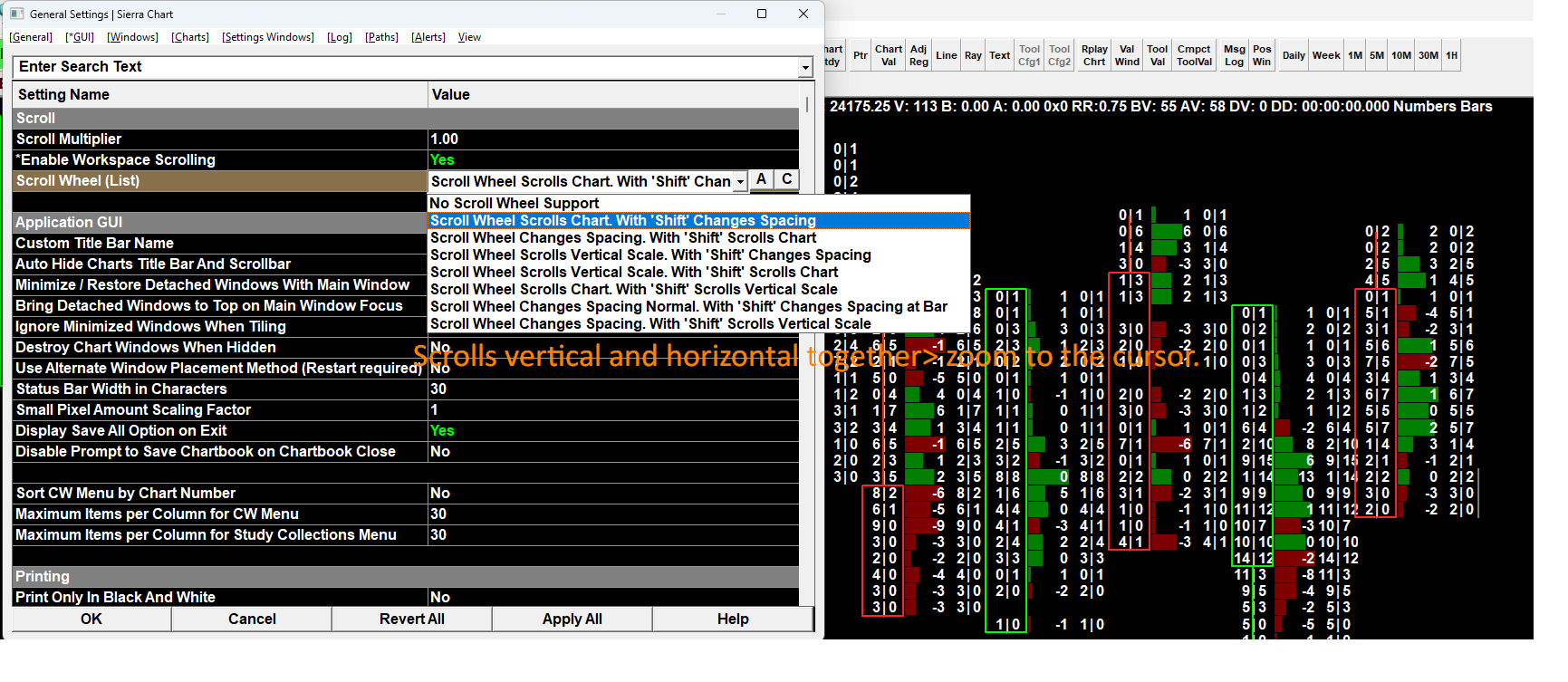Open the [Windows] settings tab
This screenshot has width=1568, height=682.
[x=132, y=37]
